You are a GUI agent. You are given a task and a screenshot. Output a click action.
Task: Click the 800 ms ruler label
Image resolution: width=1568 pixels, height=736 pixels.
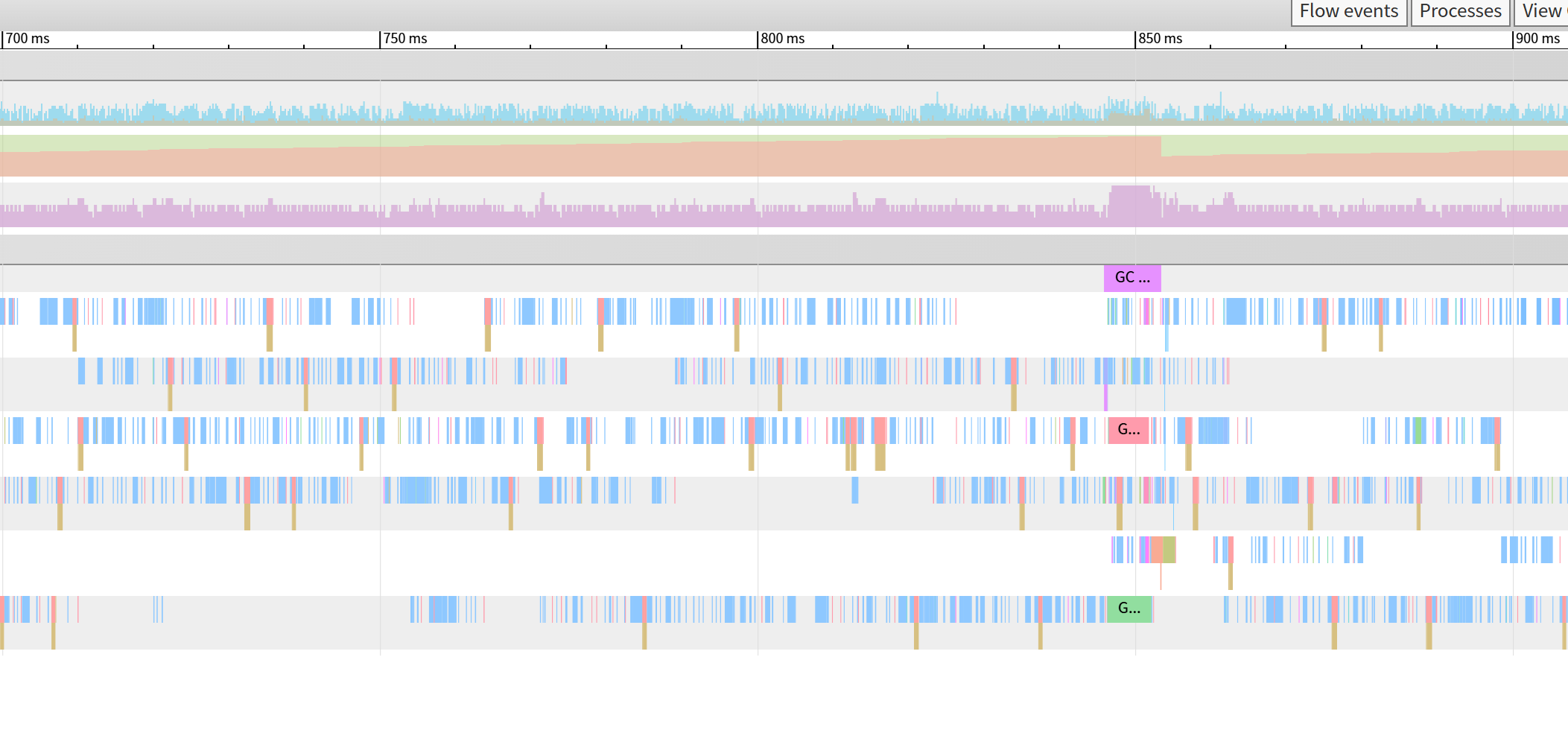pos(782,39)
